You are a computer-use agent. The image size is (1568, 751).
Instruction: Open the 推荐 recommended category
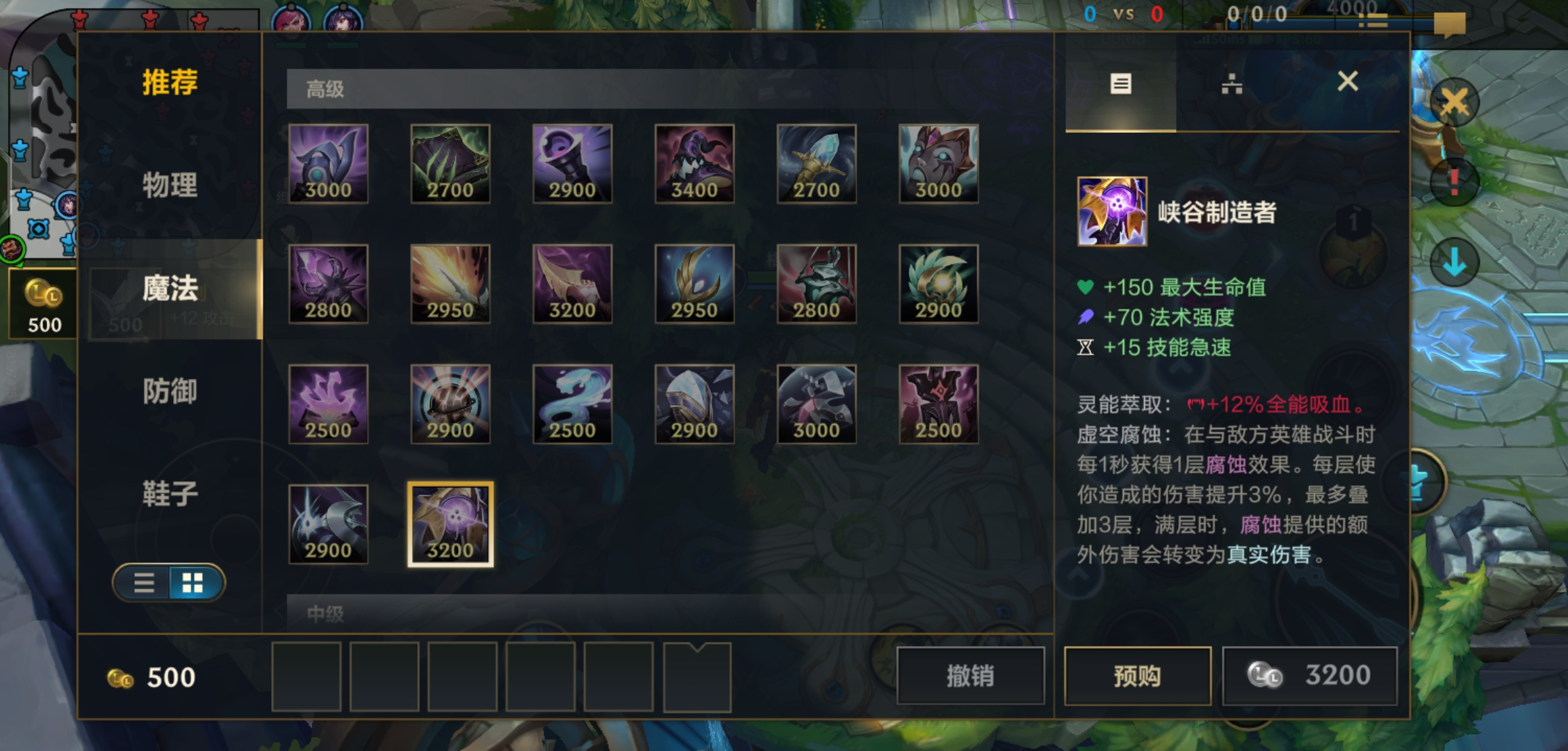[x=170, y=82]
